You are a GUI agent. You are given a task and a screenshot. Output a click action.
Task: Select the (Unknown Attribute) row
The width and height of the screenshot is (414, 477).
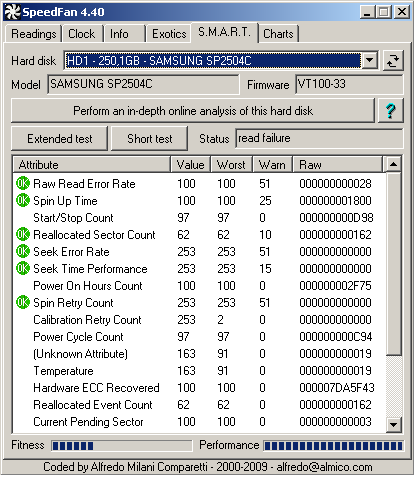pyautogui.click(x=199, y=354)
